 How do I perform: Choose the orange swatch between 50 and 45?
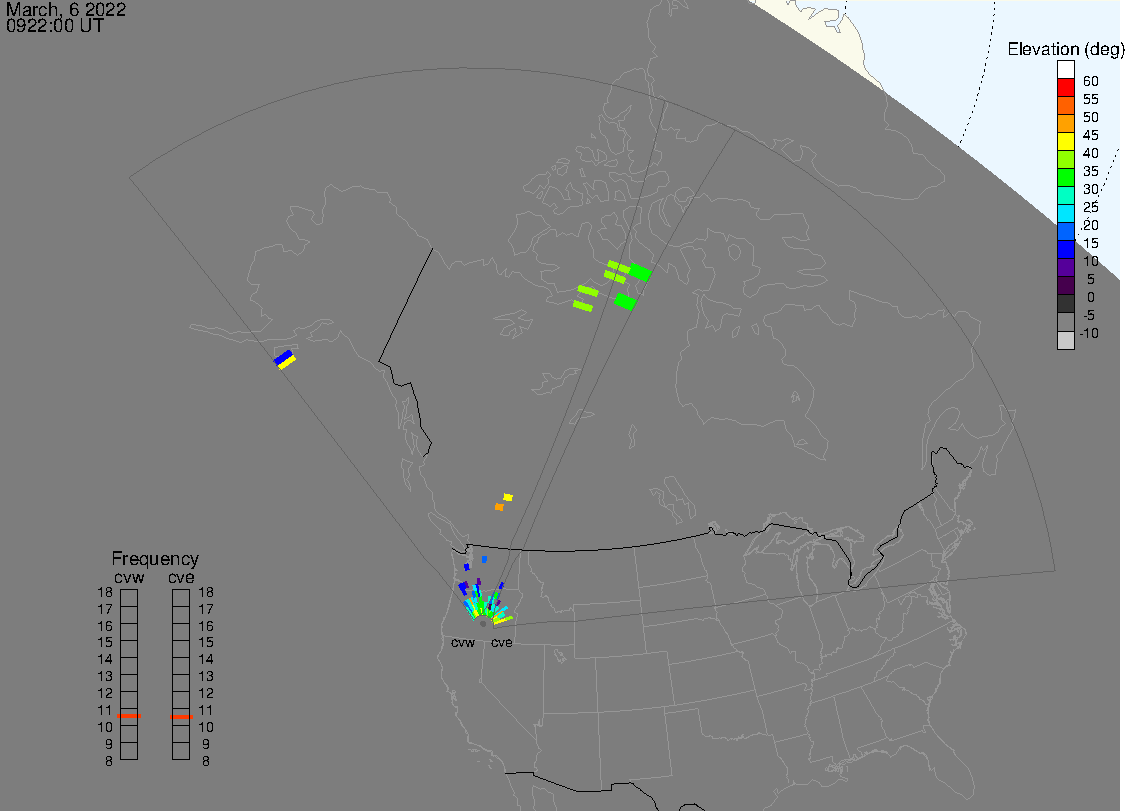pos(1065,123)
